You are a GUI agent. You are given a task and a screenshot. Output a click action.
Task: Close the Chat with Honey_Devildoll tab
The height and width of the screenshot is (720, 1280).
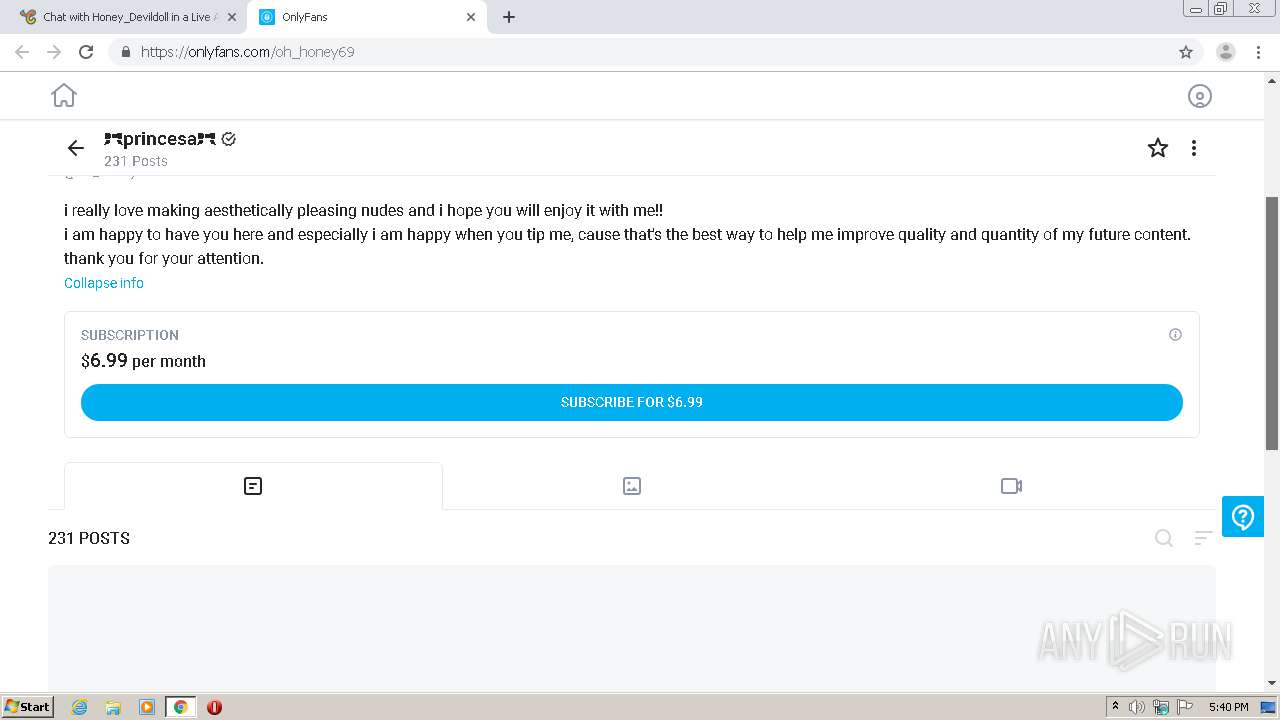click(x=231, y=17)
